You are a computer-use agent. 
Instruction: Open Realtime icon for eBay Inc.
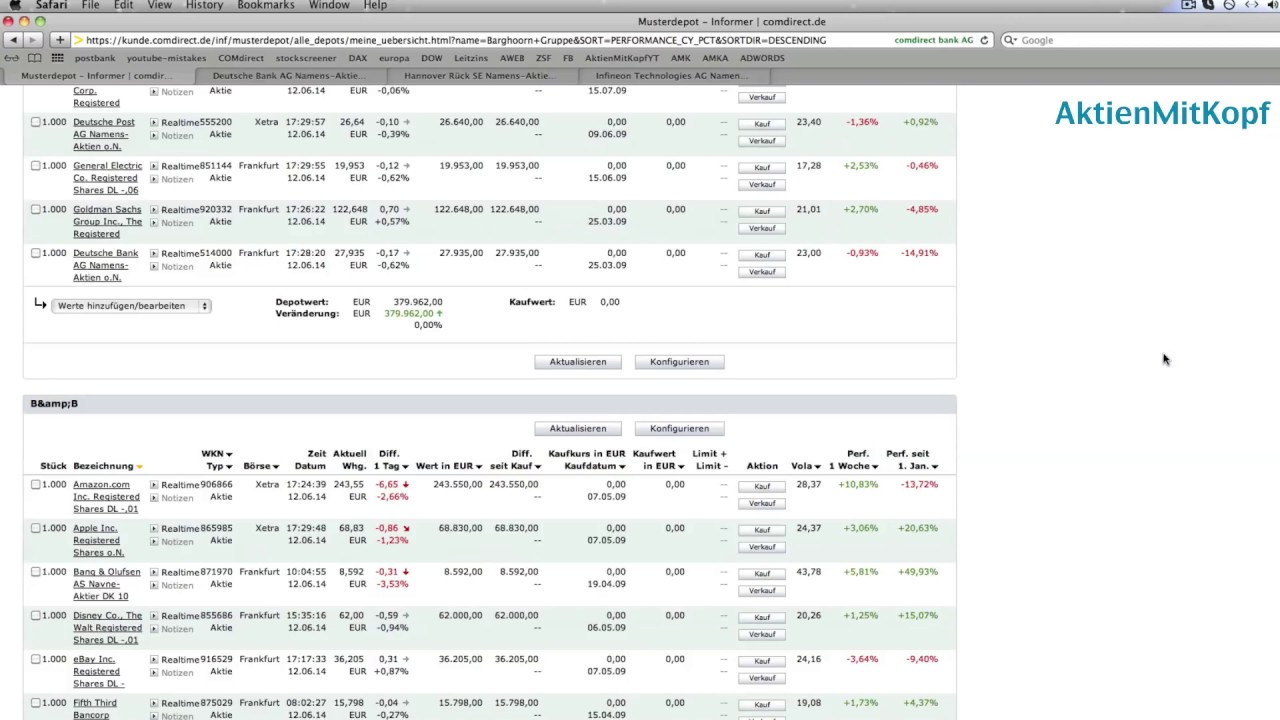click(154, 660)
